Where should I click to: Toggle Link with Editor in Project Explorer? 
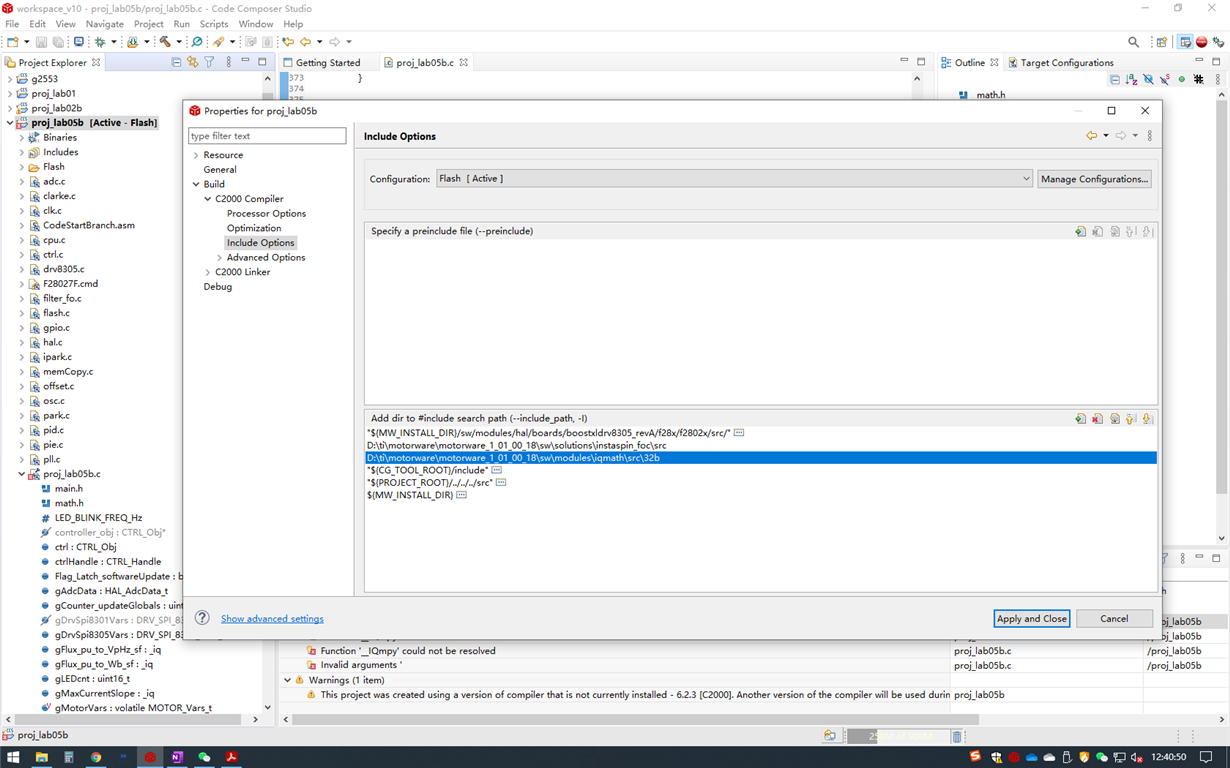[x=192, y=62]
